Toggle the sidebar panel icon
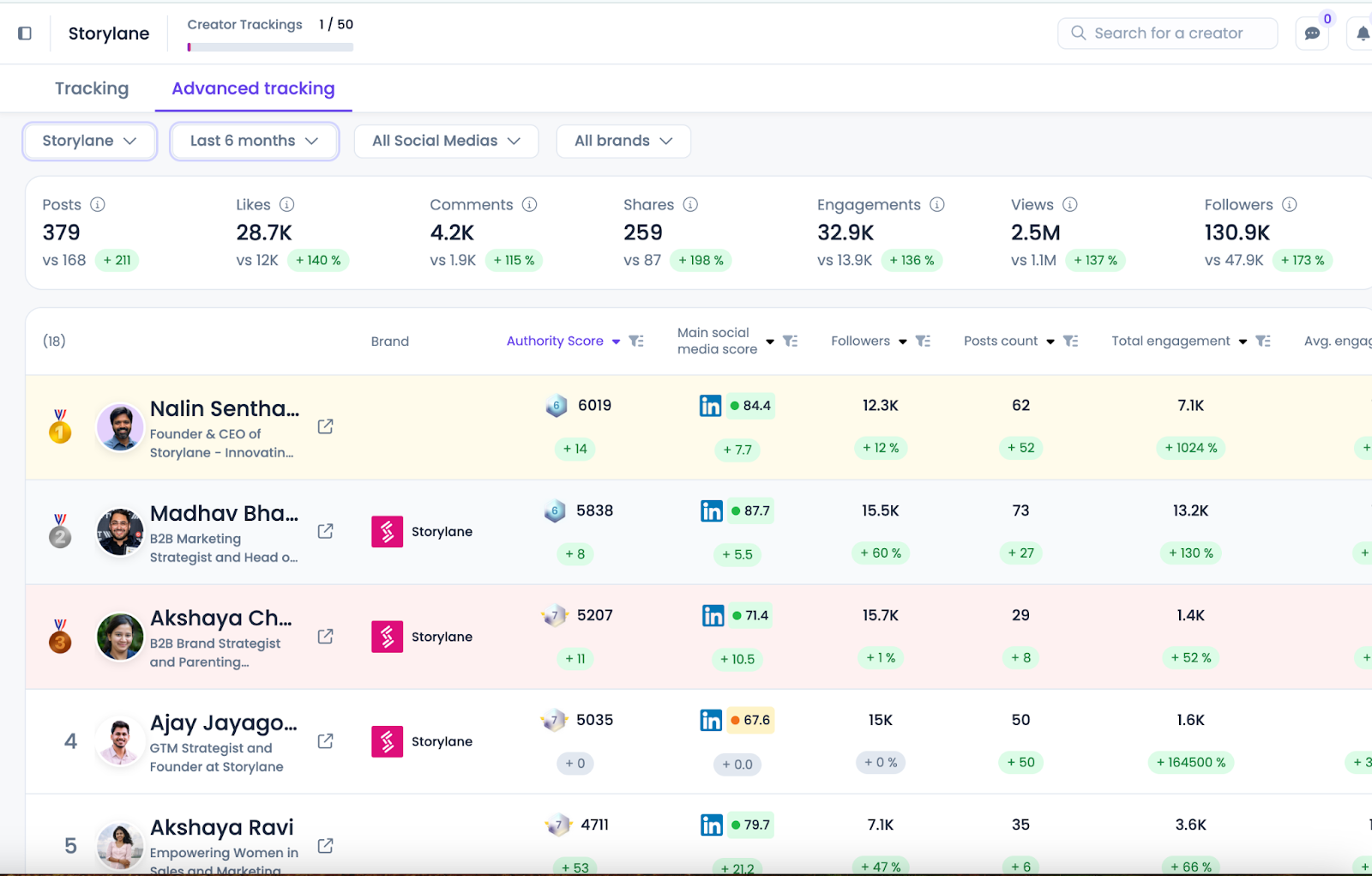 click(25, 33)
